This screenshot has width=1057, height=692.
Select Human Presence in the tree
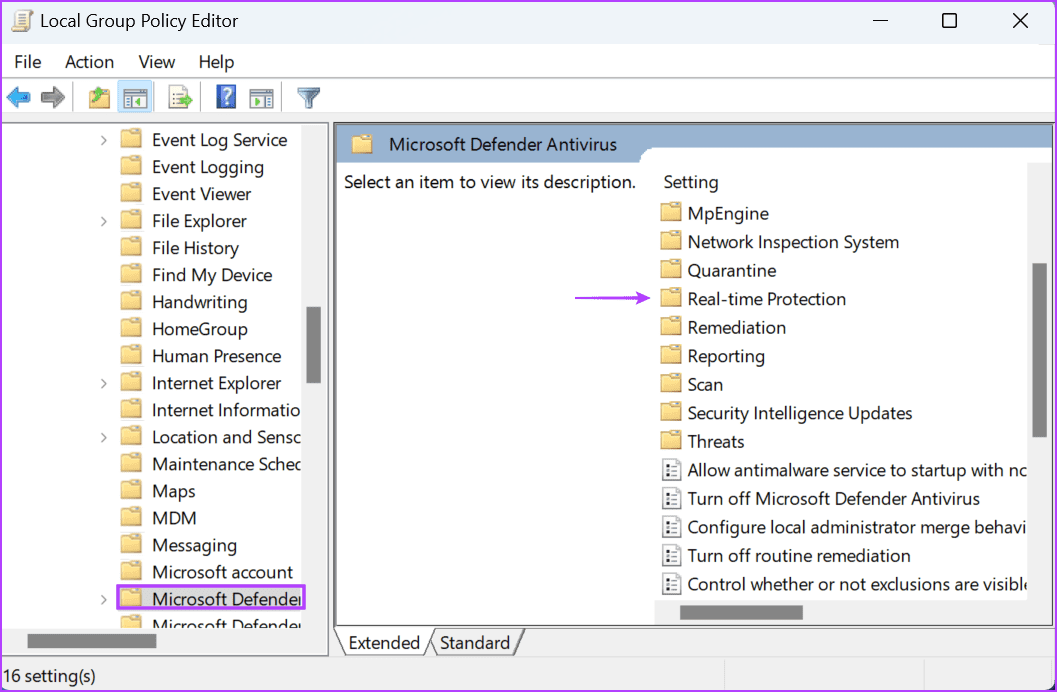coord(216,356)
